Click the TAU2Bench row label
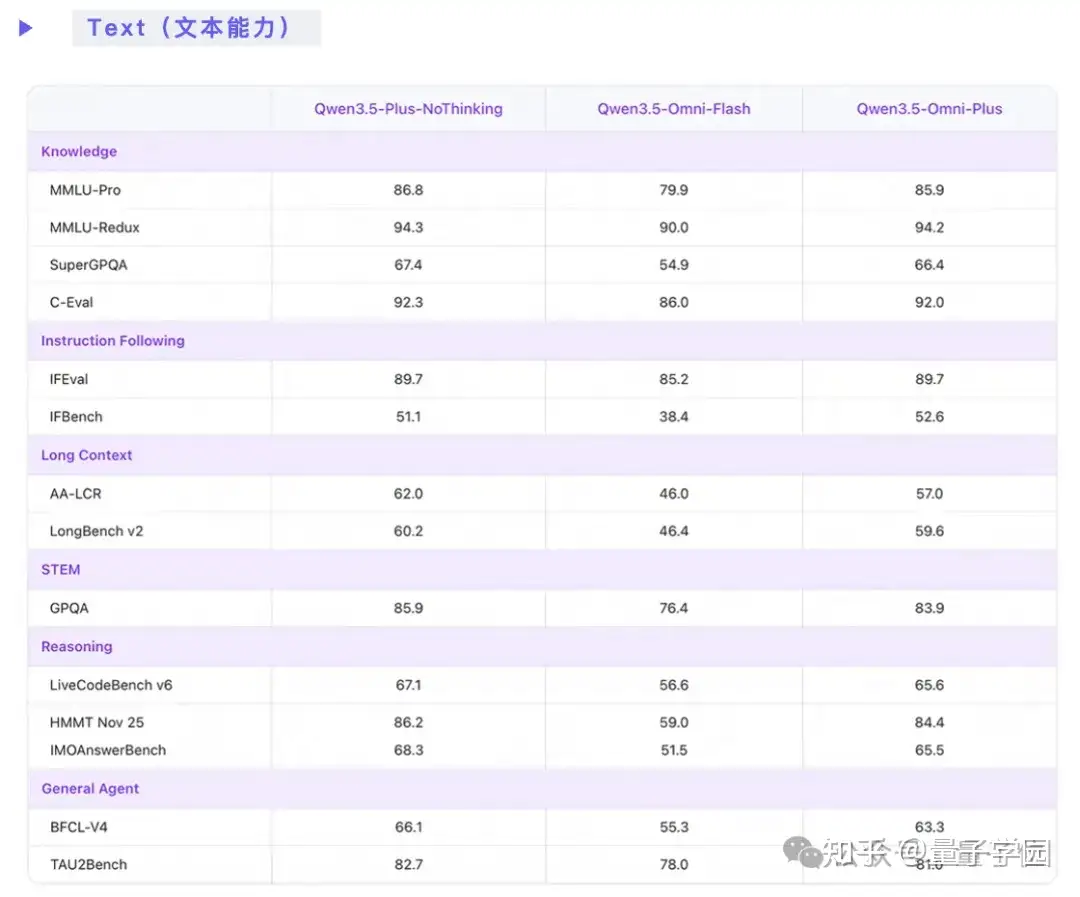The image size is (1080, 897). pyautogui.click(x=89, y=864)
